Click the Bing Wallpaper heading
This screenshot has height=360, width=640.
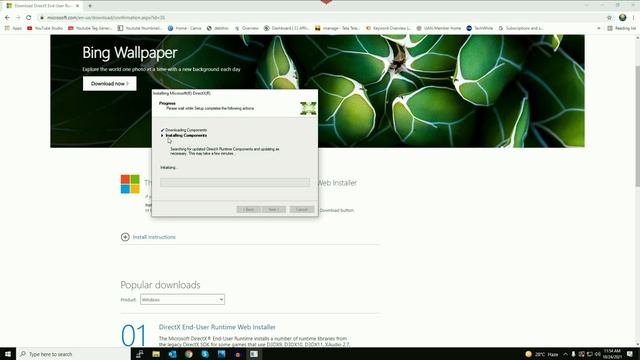(130, 53)
